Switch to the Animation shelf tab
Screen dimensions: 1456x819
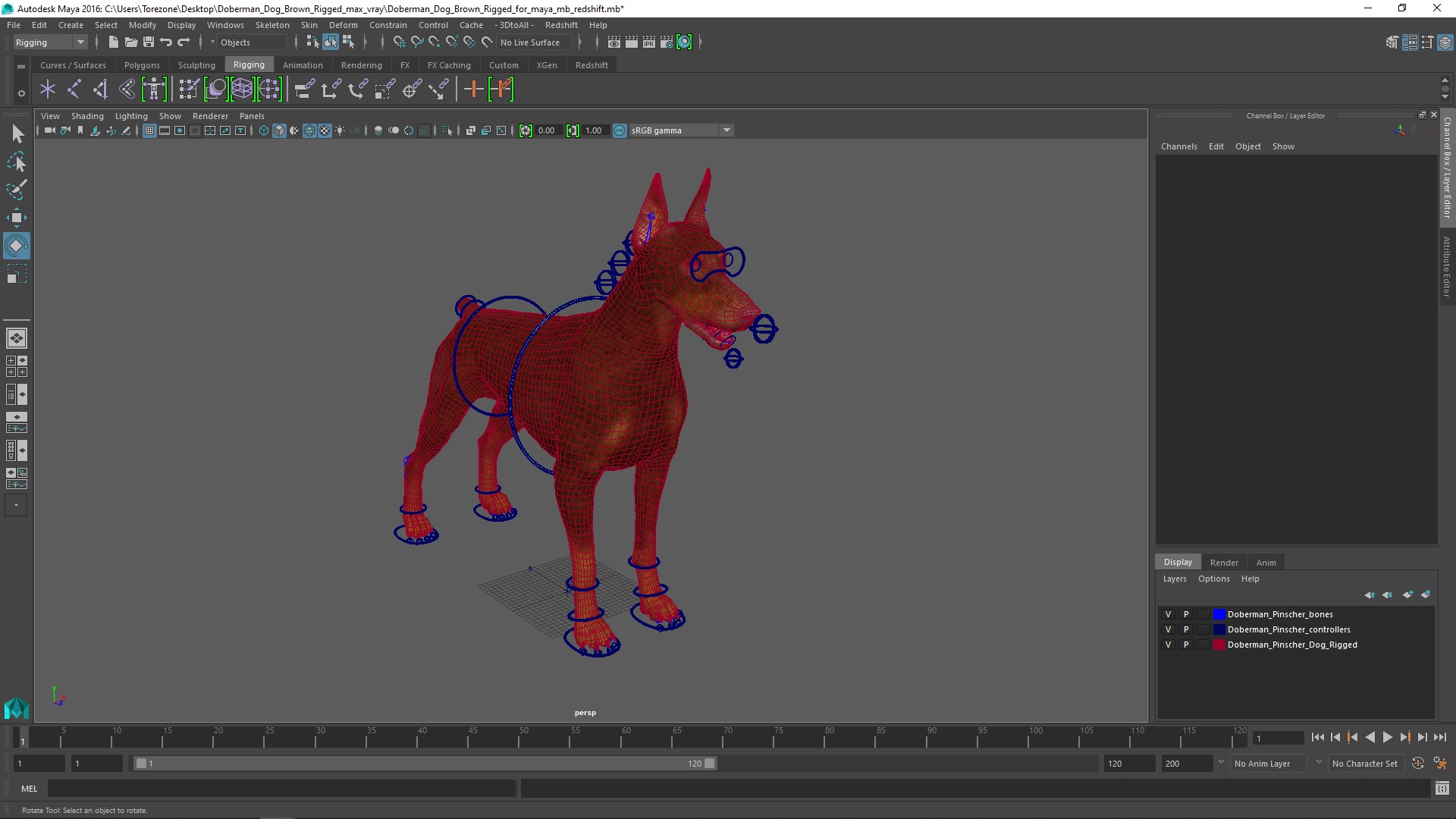tap(303, 65)
